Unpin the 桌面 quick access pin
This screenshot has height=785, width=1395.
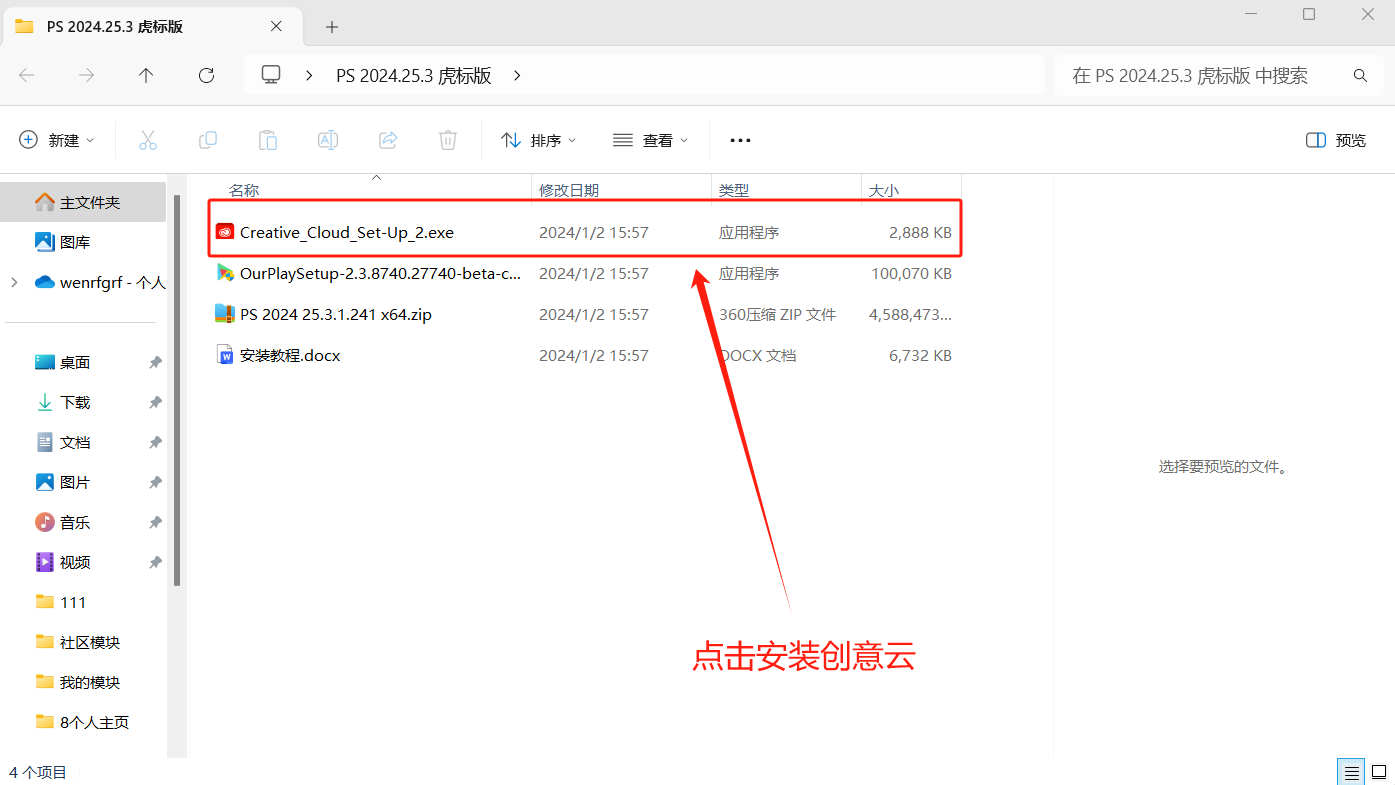pos(155,362)
